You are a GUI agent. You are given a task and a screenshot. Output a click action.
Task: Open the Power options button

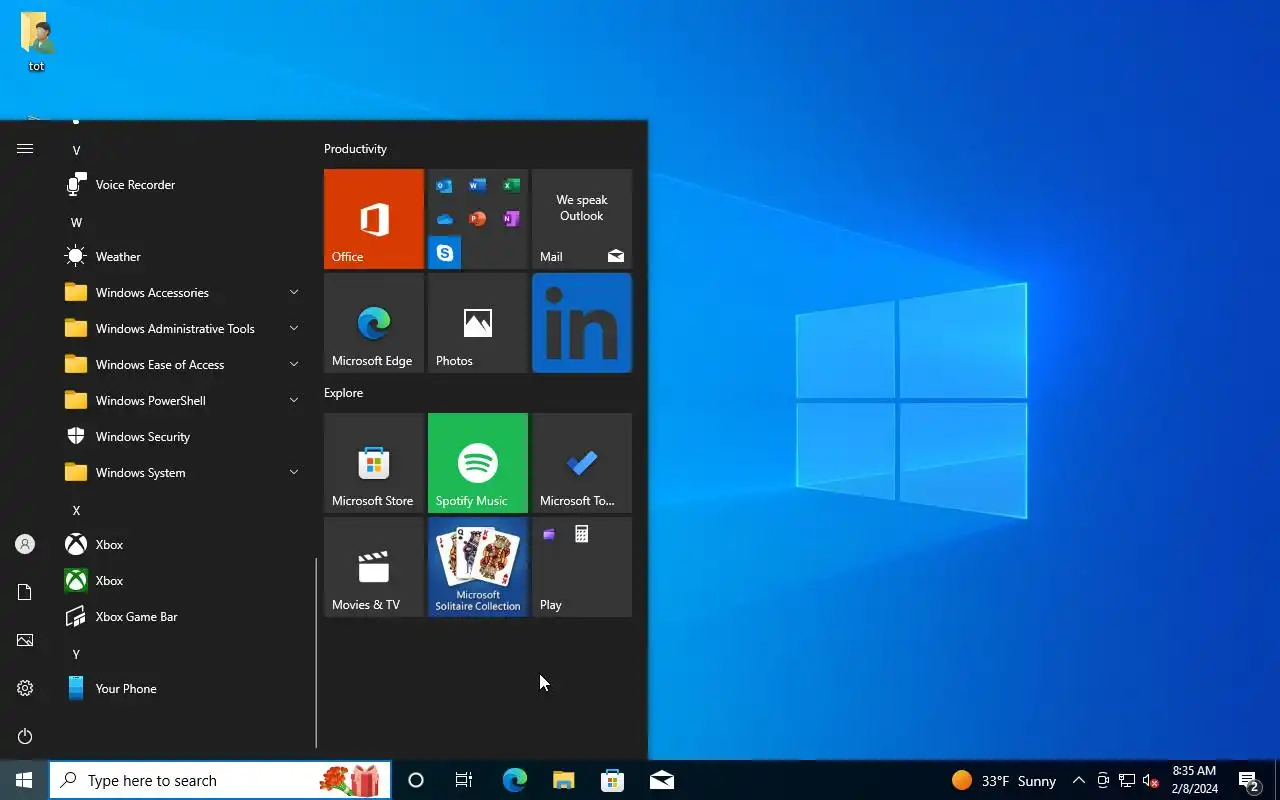25,736
